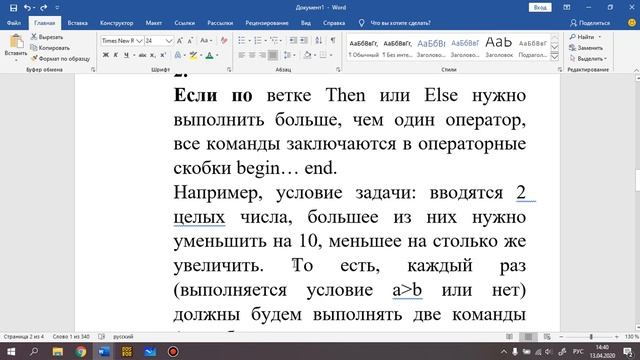The height and width of the screenshot is (360, 640).
Task: Switch to the Макет ribbon tab
Action: coord(154,23)
